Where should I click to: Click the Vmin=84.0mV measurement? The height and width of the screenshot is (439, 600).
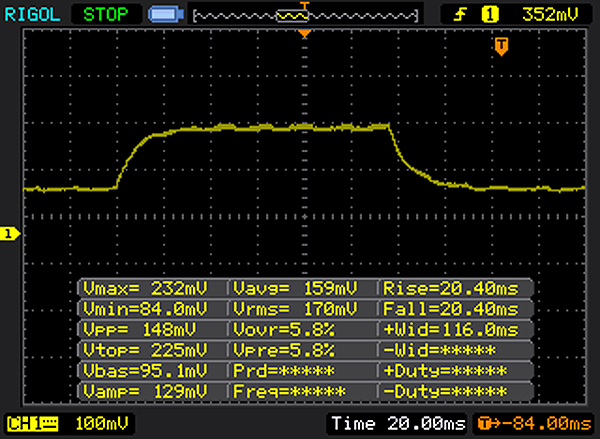click(145, 309)
